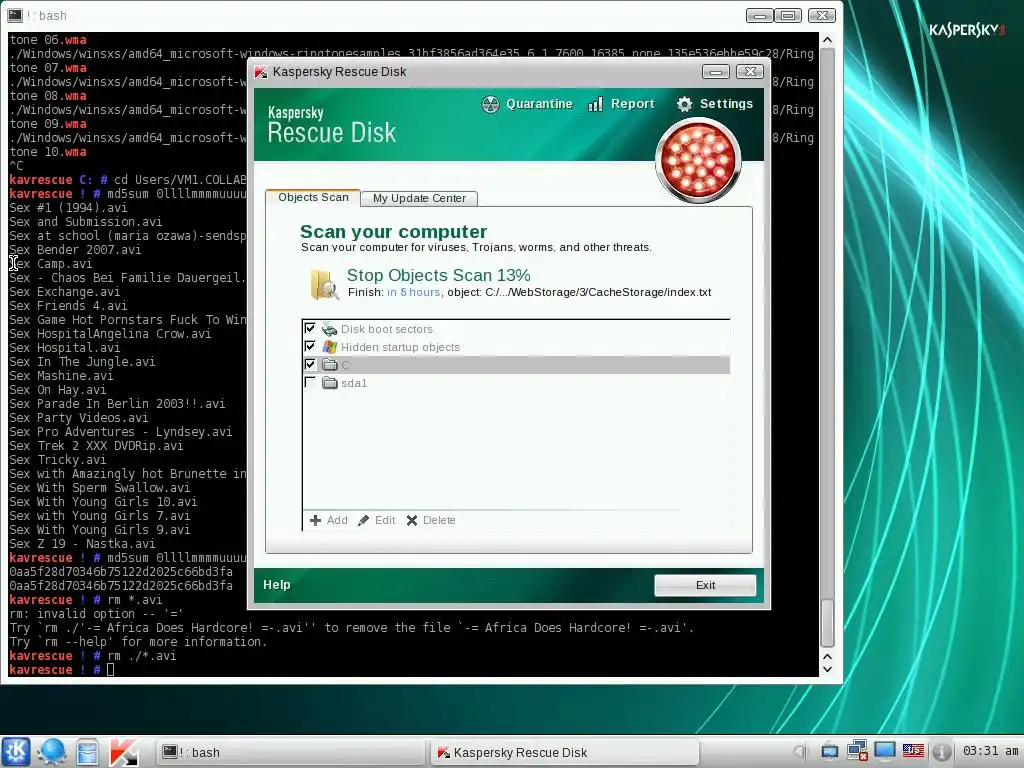Add a new scan object

point(328,520)
